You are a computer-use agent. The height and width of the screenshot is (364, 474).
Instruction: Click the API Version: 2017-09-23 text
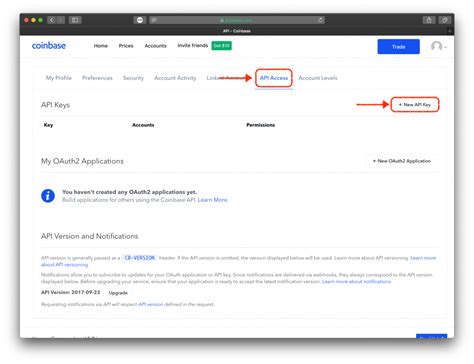pos(71,292)
